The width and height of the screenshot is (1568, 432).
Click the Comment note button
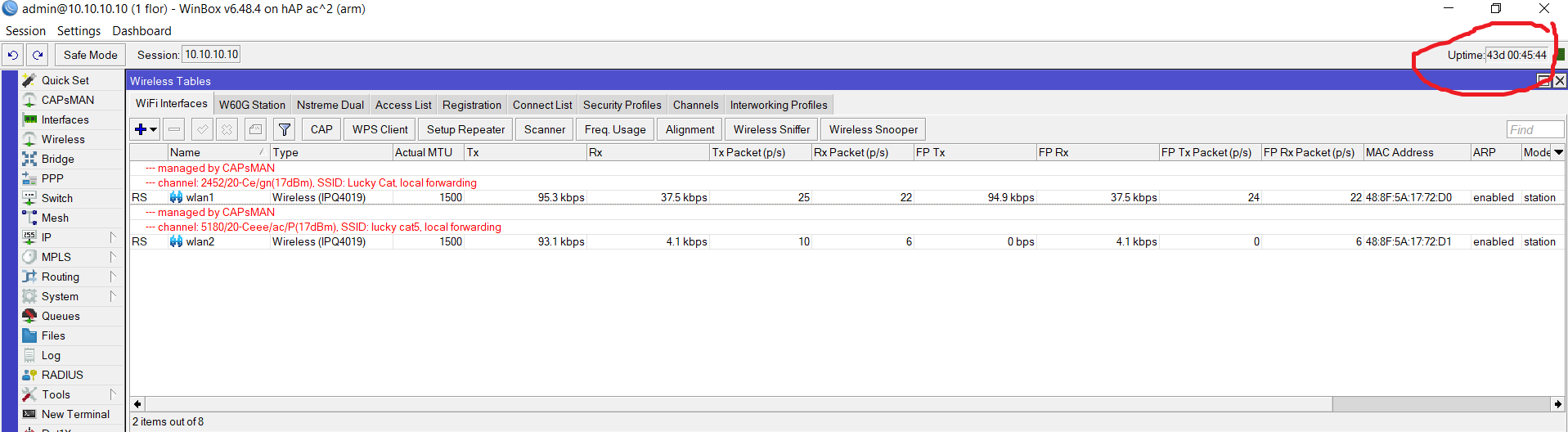[255, 129]
